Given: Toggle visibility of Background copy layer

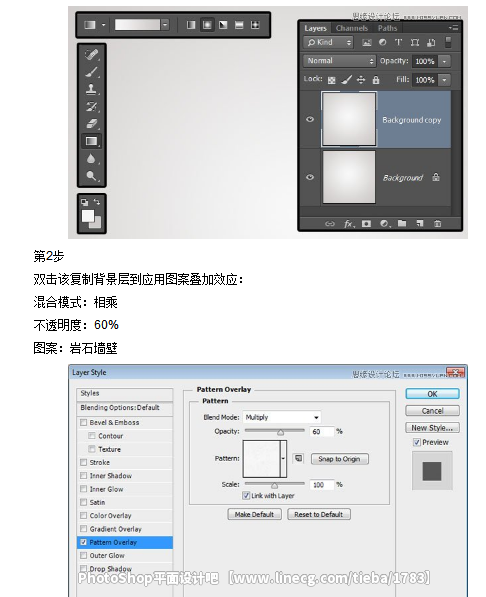Looking at the screenshot, I should coord(310,119).
